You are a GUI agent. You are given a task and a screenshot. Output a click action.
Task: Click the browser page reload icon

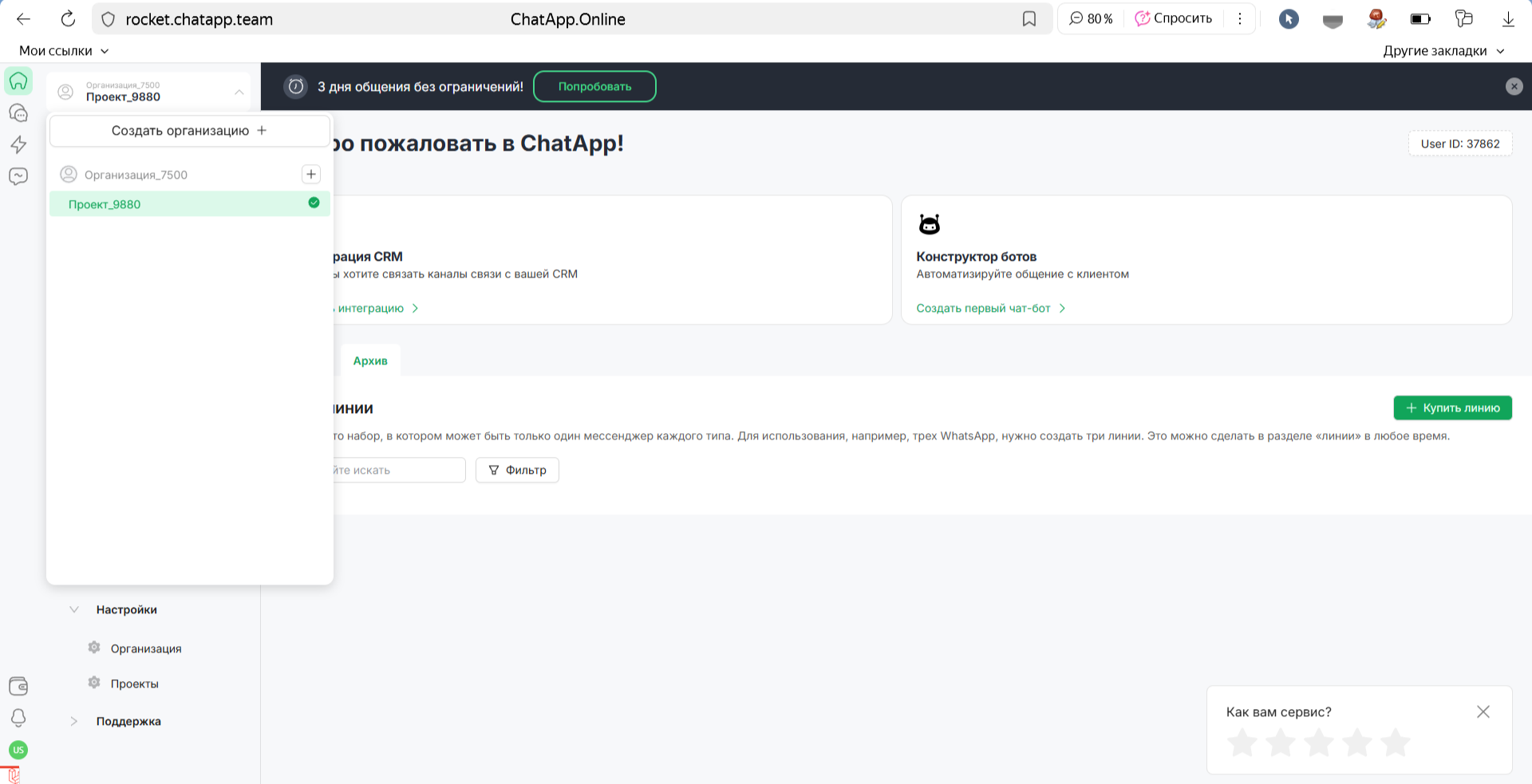69,19
